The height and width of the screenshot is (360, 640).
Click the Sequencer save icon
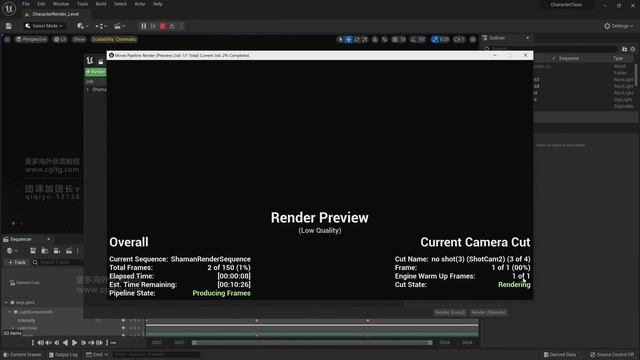point(33,251)
